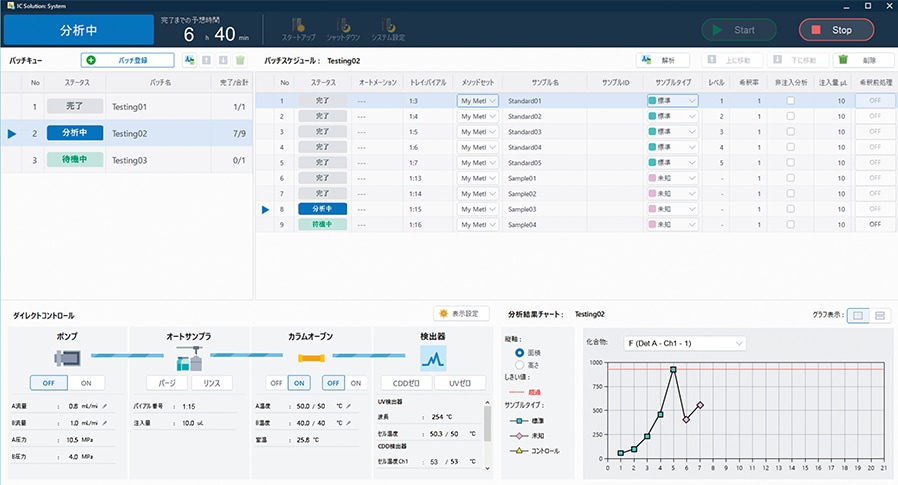Click the スタートアップ (startup) icon

click(x=297, y=24)
